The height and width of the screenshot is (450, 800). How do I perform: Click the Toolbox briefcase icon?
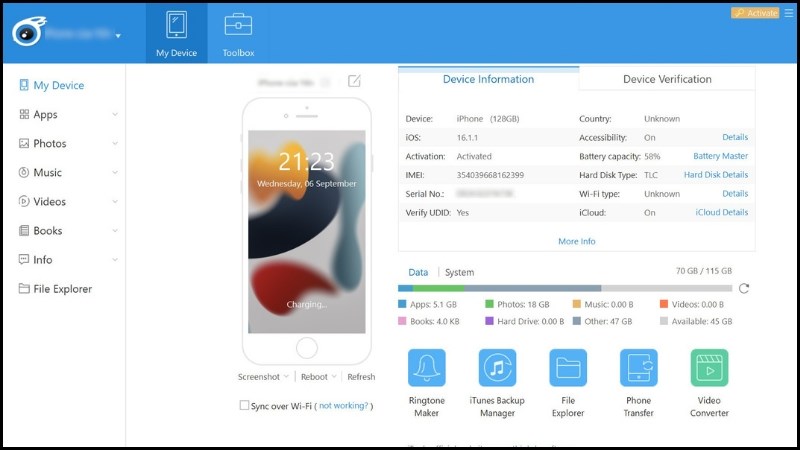tap(238, 25)
